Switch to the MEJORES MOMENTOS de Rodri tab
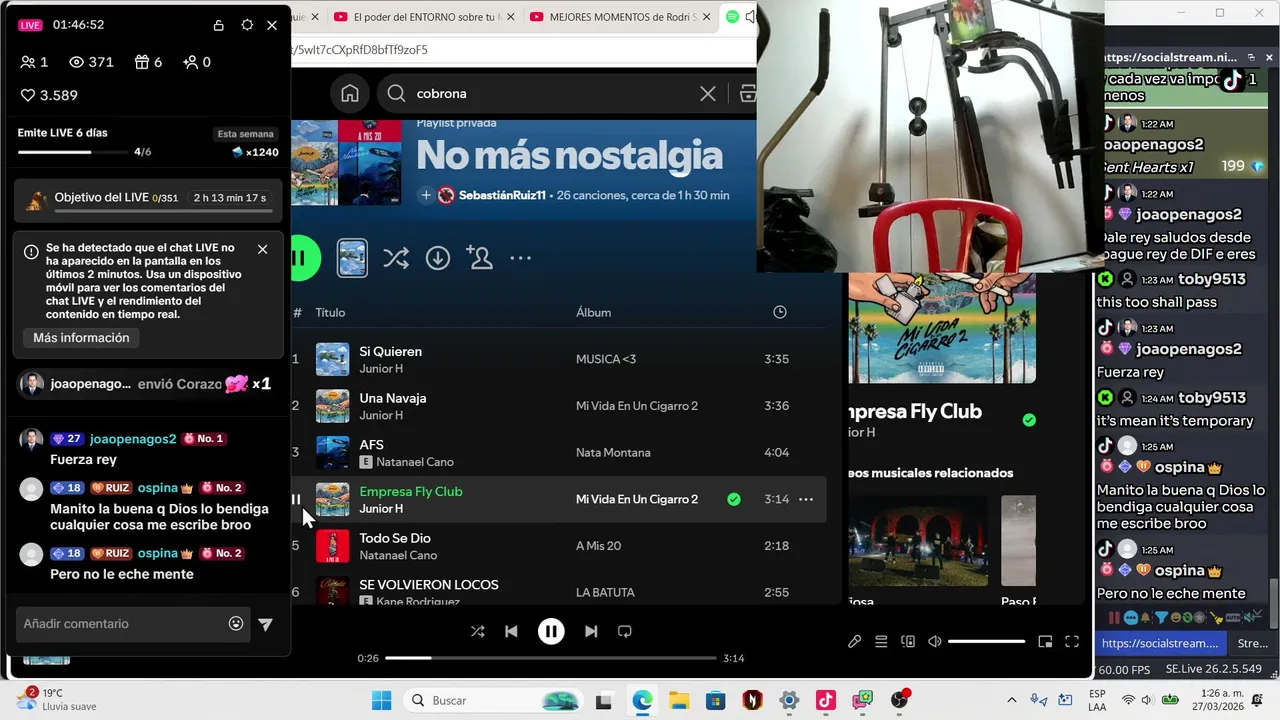Image resolution: width=1280 pixels, height=720 pixels. click(x=622, y=17)
